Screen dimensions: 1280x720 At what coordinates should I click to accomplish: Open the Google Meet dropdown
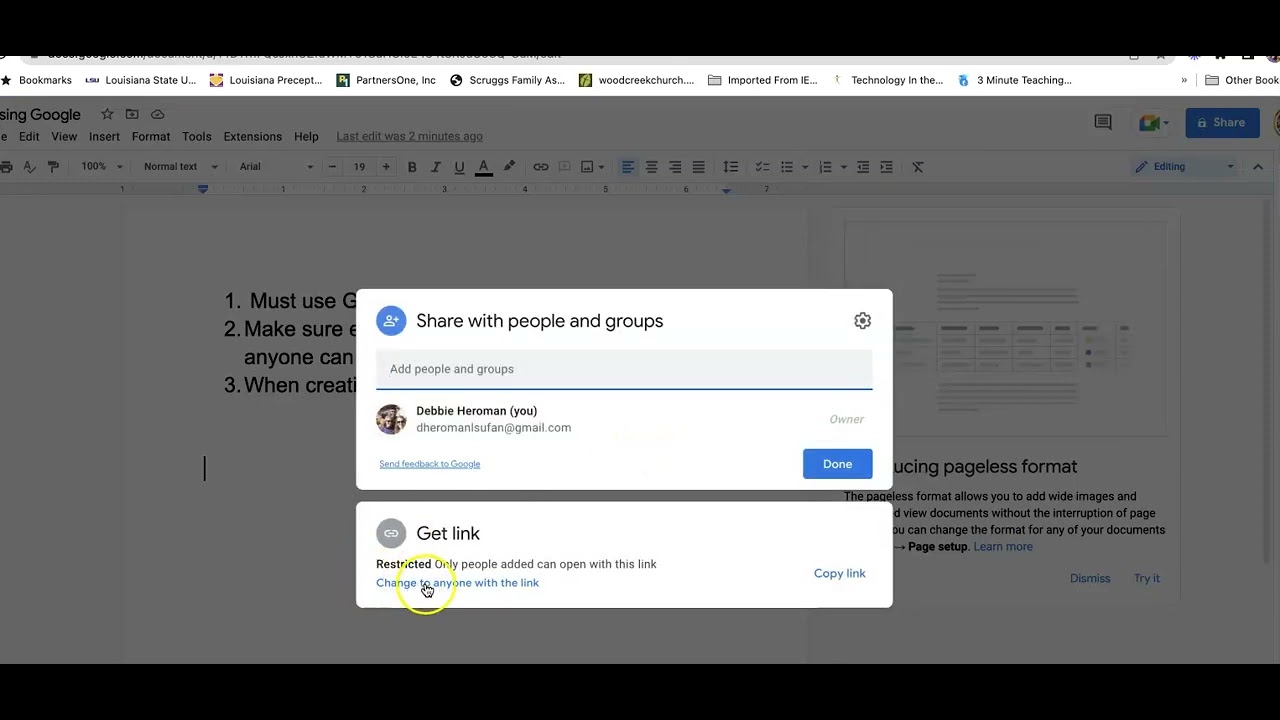point(1154,123)
